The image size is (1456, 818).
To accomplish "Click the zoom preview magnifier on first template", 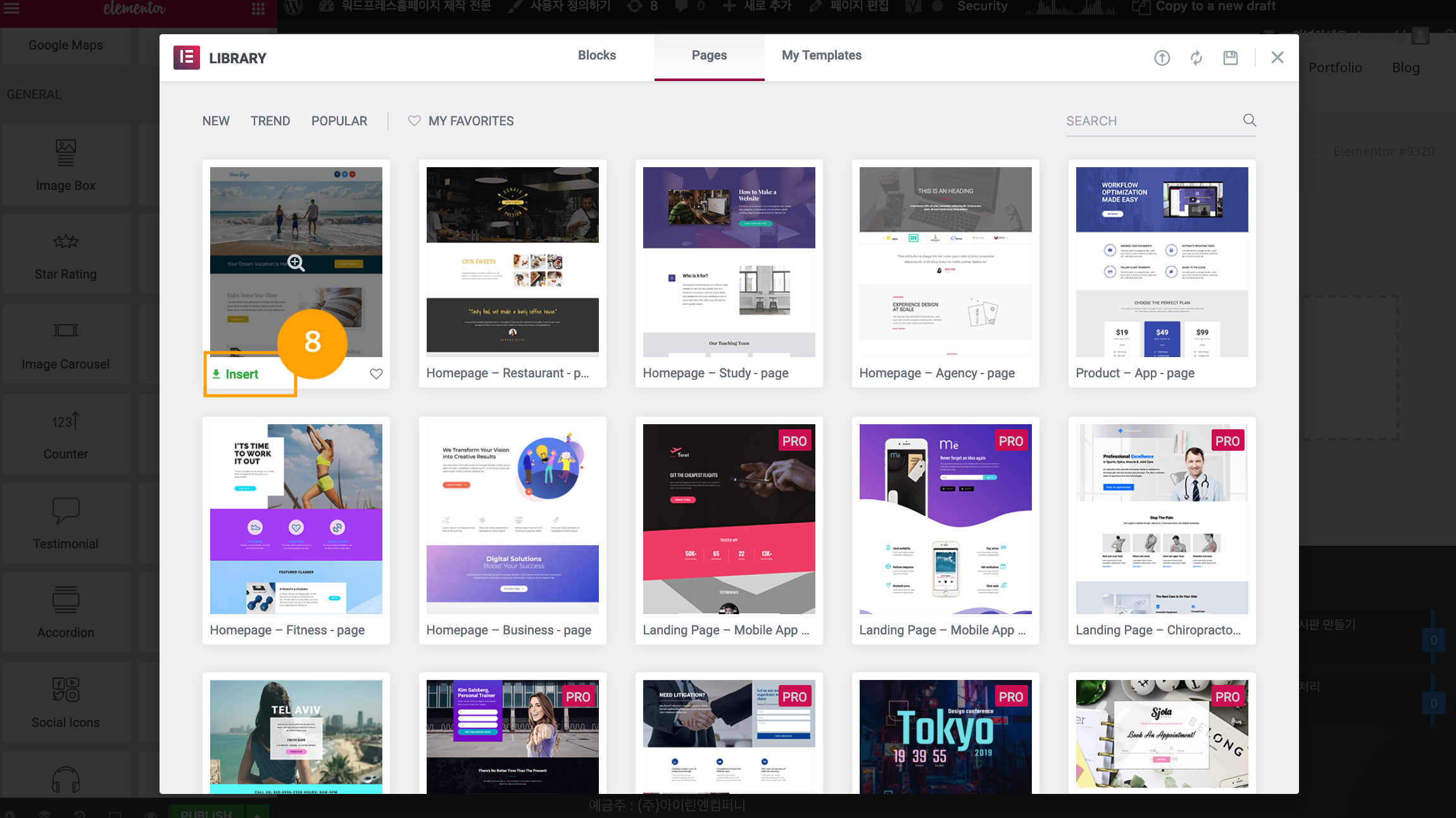I will pyautogui.click(x=296, y=263).
